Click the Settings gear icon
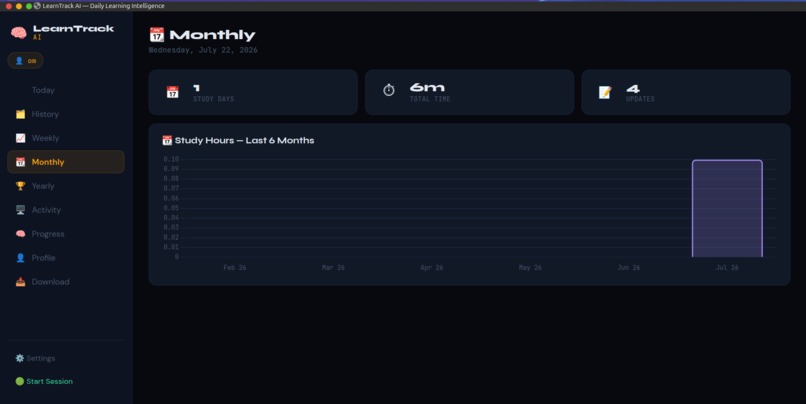Image resolution: width=806 pixels, height=404 pixels. coord(20,358)
